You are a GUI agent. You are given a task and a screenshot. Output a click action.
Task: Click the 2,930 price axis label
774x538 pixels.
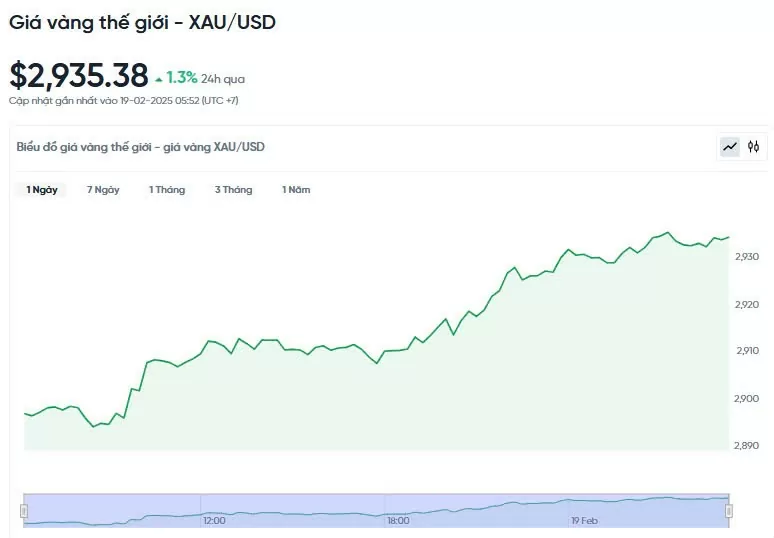click(747, 257)
